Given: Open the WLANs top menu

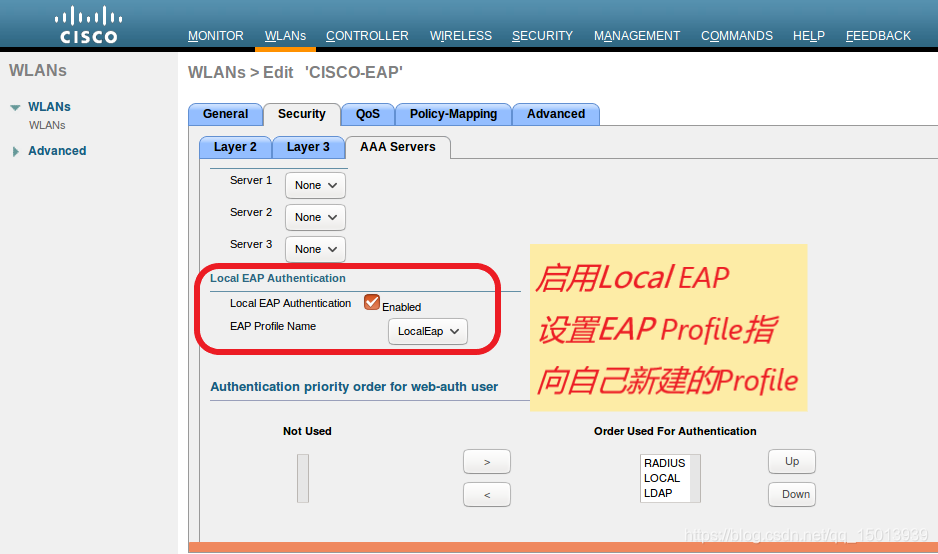Looking at the screenshot, I should tap(285, 36).
